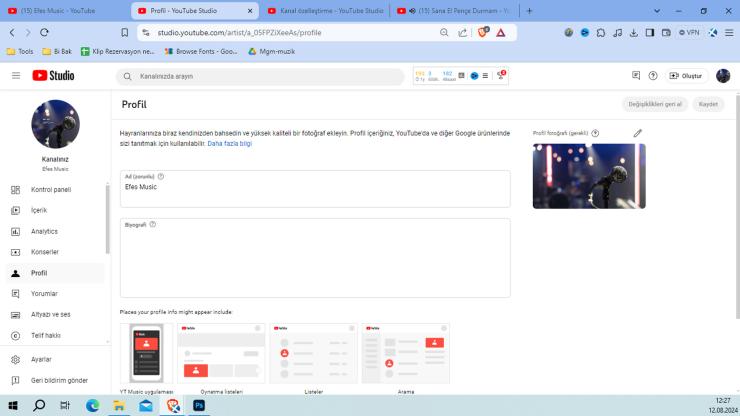Screen dimensions: 740x416
Task: Toggle the Brave sidebar panel button
Action: [x=650, y=32]
